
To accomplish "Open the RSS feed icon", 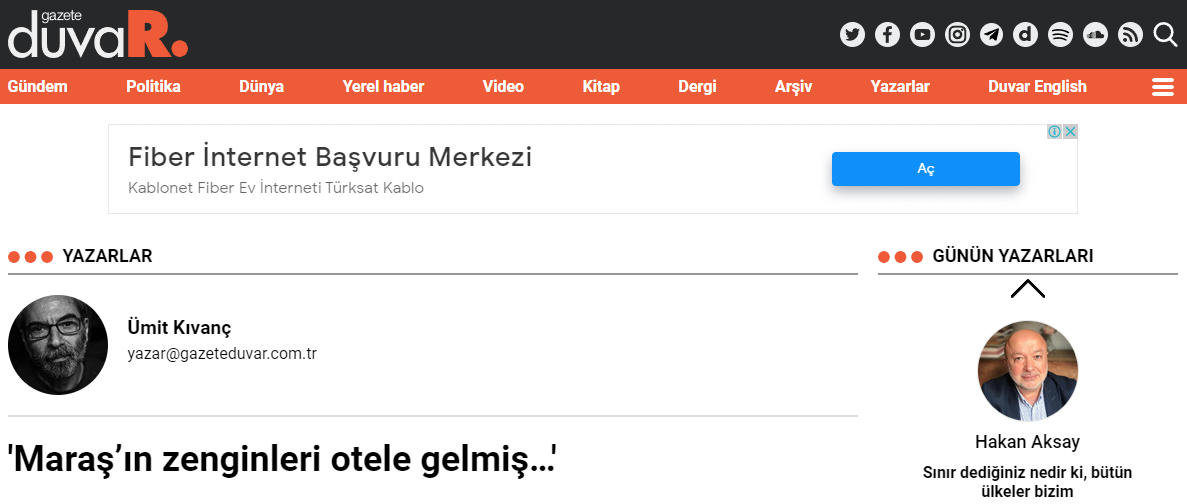I will tap(1130, 35).
